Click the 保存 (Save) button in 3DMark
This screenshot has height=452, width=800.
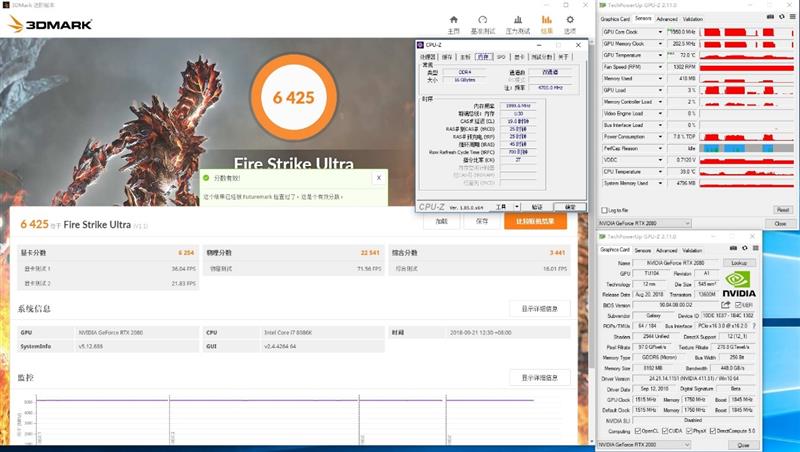482,221
